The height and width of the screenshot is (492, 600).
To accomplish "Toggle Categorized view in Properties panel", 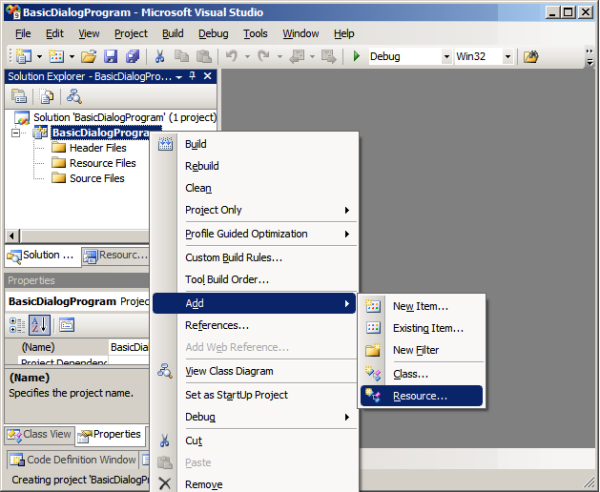I will click(x=17, y=325).
